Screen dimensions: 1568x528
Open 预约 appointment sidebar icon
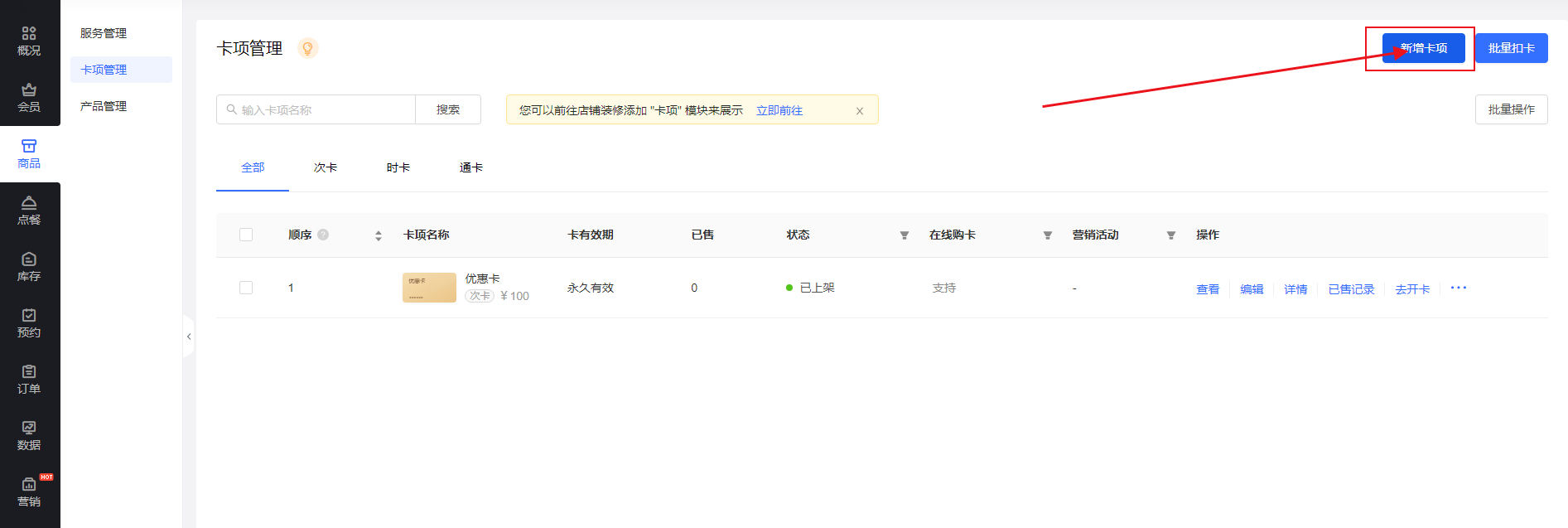point(29,322)
